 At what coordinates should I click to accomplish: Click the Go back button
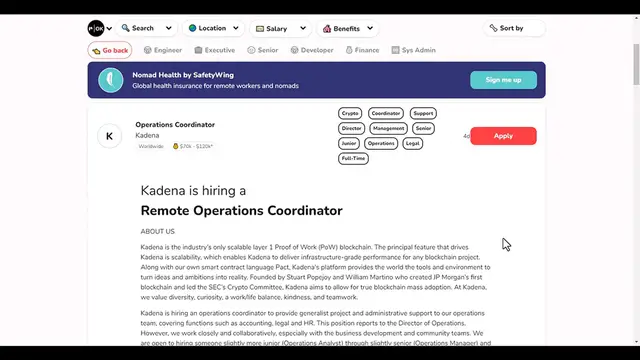pos(110,50)
